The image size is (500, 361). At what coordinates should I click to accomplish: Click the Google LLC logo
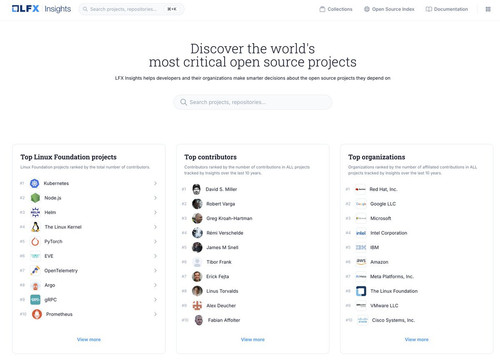[361, 204]
